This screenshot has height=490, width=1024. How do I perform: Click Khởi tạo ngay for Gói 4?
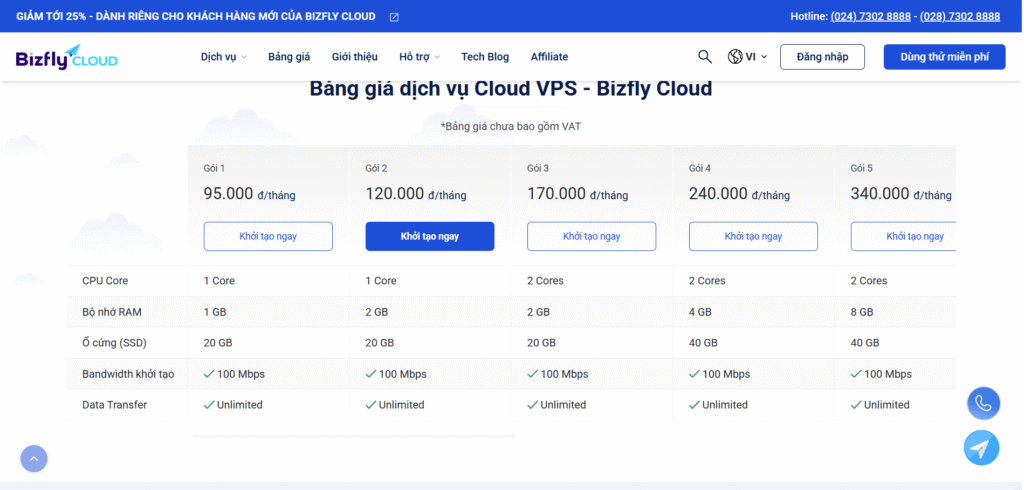click(753, 236)
